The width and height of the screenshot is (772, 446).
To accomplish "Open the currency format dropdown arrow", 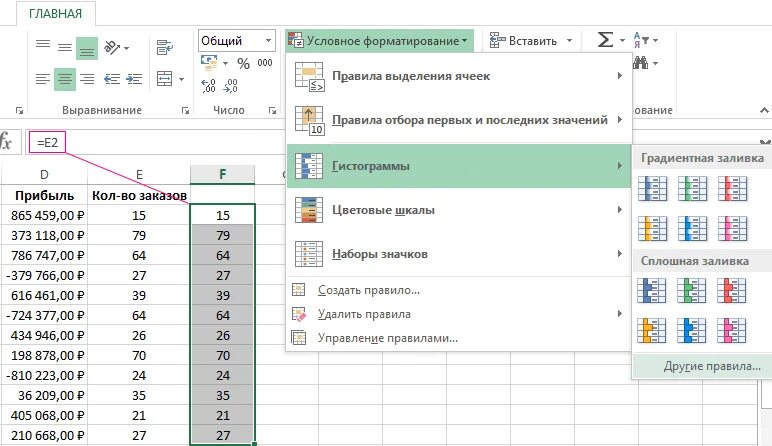I will point(225,64).
